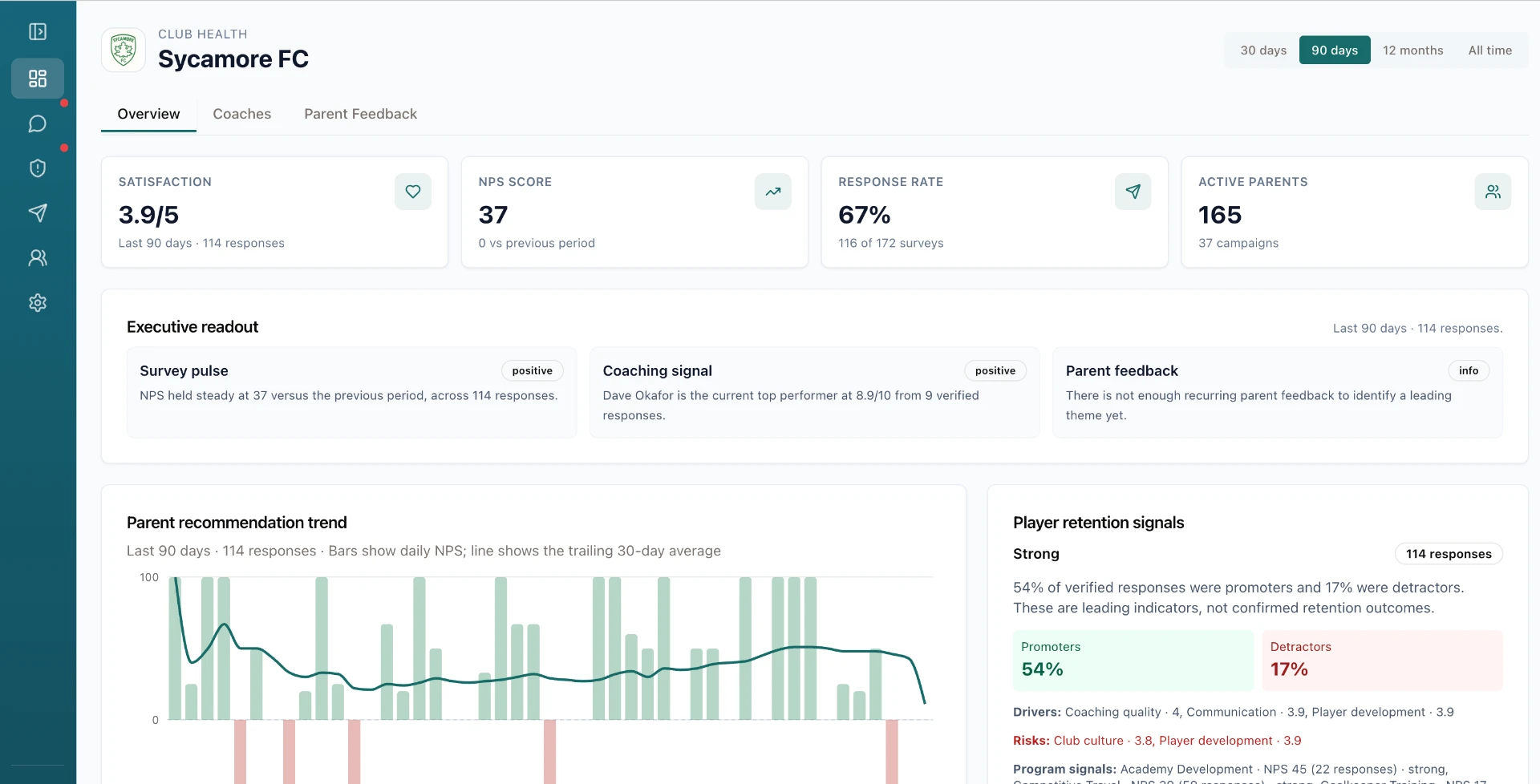This screenshot has width=1540, height=784.
Task: Click the heart icon on Satisfaction card
Action: [413, 192]
